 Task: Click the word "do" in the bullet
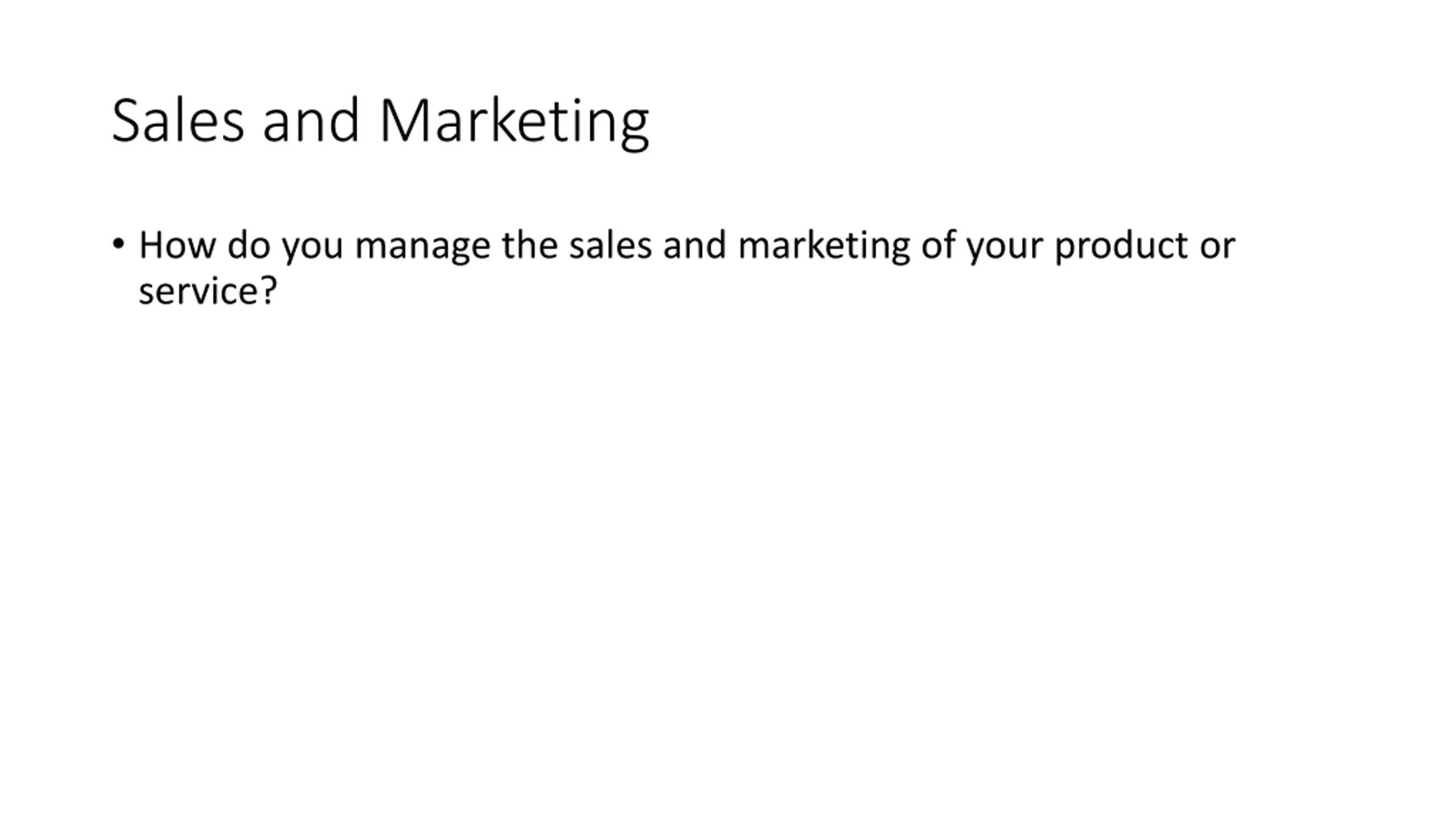249,246
